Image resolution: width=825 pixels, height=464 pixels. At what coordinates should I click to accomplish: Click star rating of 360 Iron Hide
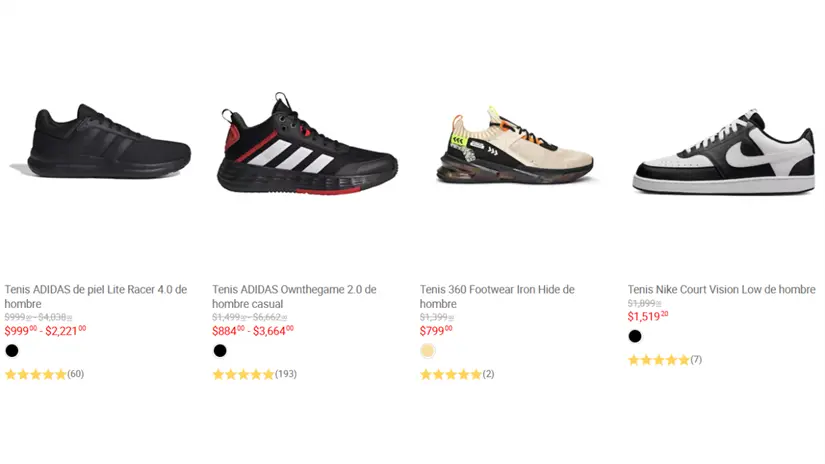pos(451,375)
